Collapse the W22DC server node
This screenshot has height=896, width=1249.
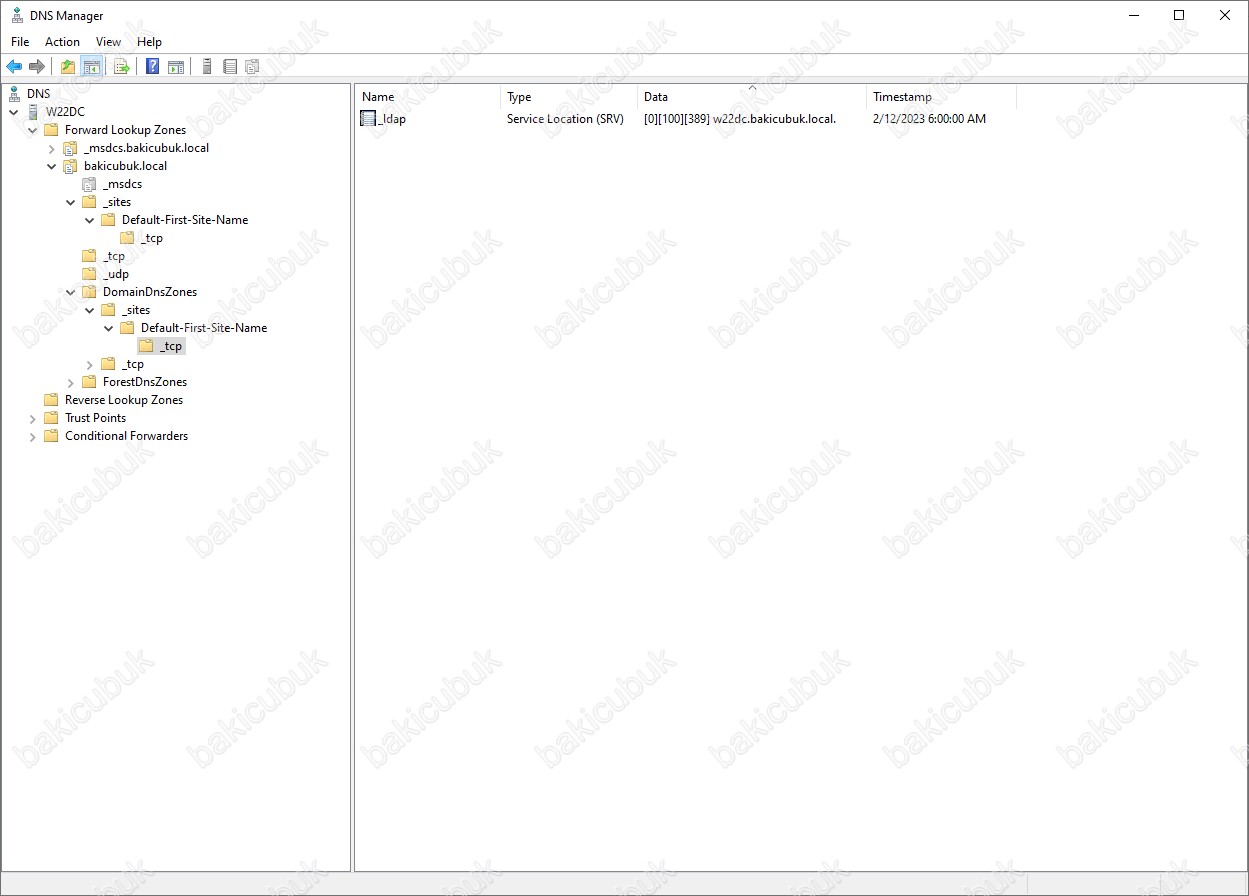[x=14, y=112]
